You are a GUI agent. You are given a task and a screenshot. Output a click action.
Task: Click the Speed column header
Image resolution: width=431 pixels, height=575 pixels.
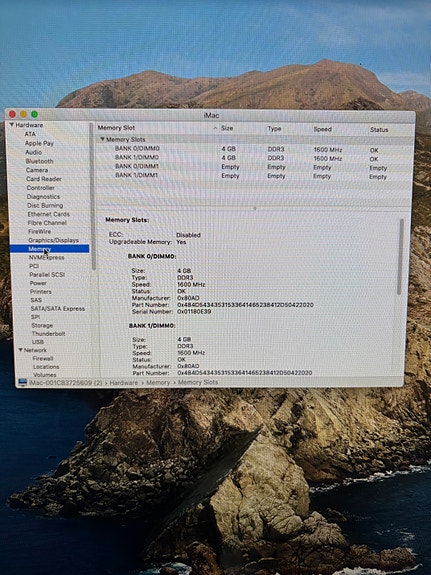point(322,129)
